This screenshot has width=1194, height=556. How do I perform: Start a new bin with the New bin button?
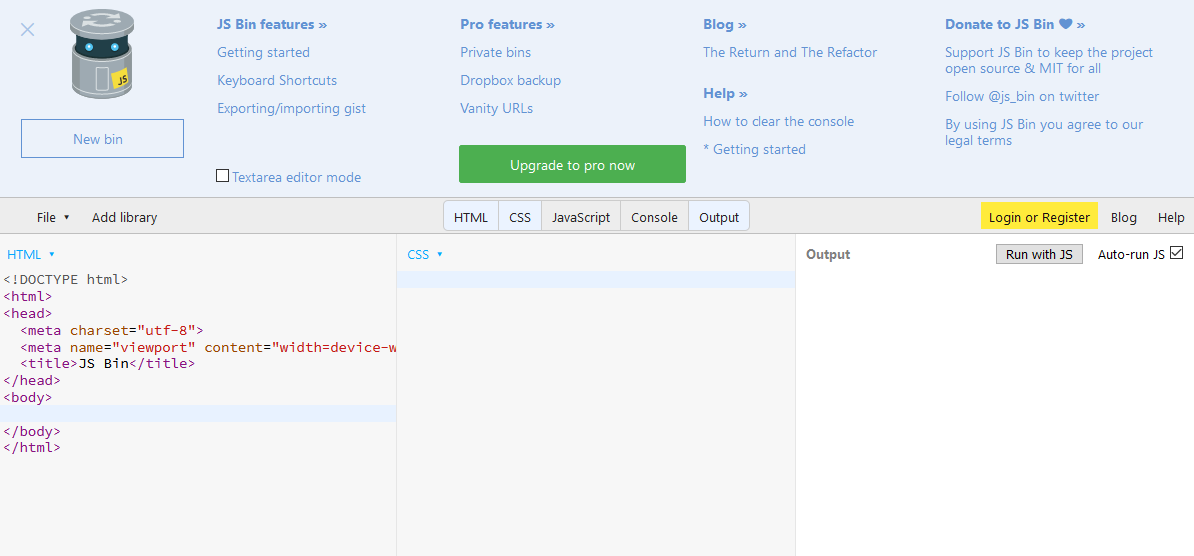click(102, 139)
